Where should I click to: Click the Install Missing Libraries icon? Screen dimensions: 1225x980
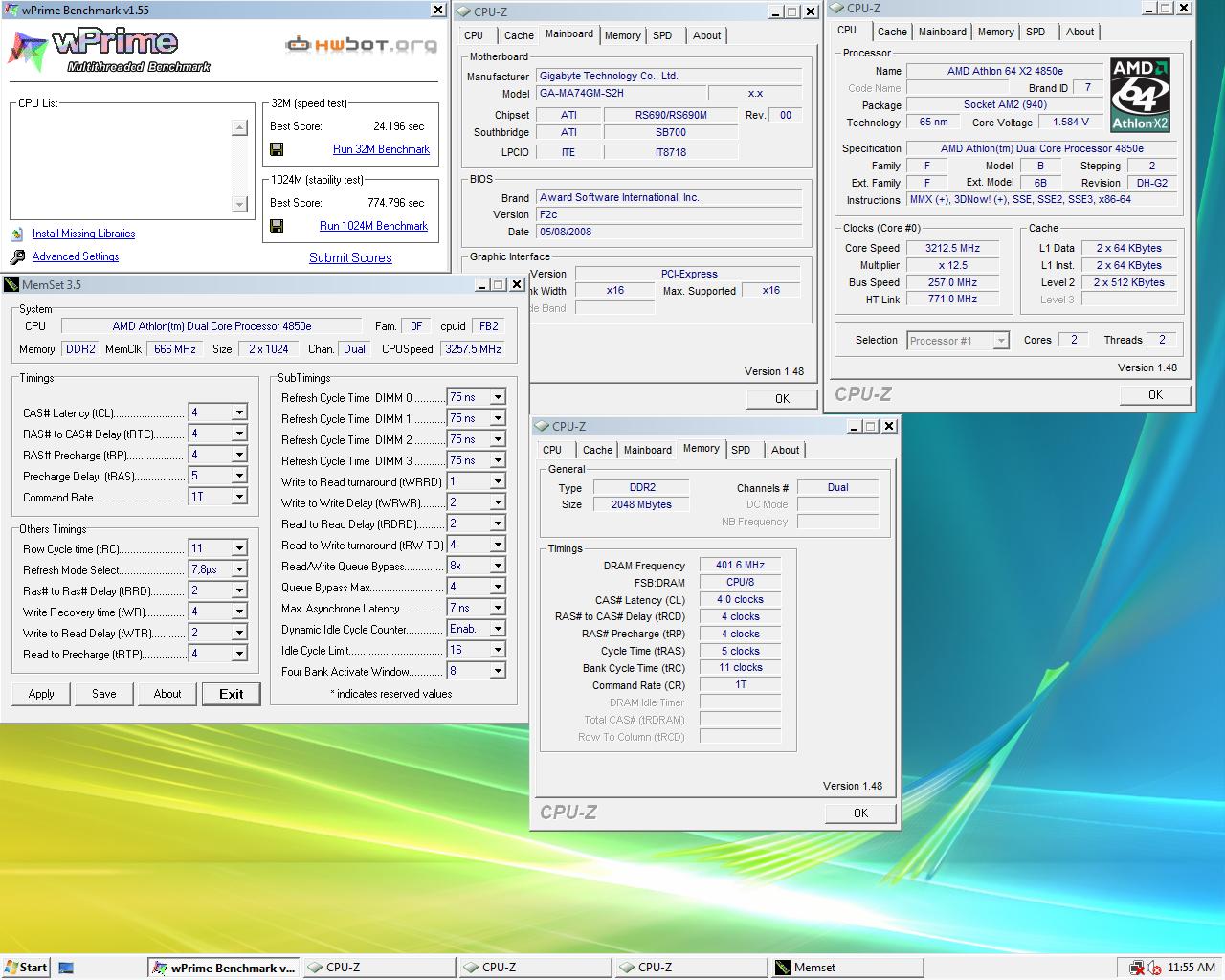pos(17,234)
